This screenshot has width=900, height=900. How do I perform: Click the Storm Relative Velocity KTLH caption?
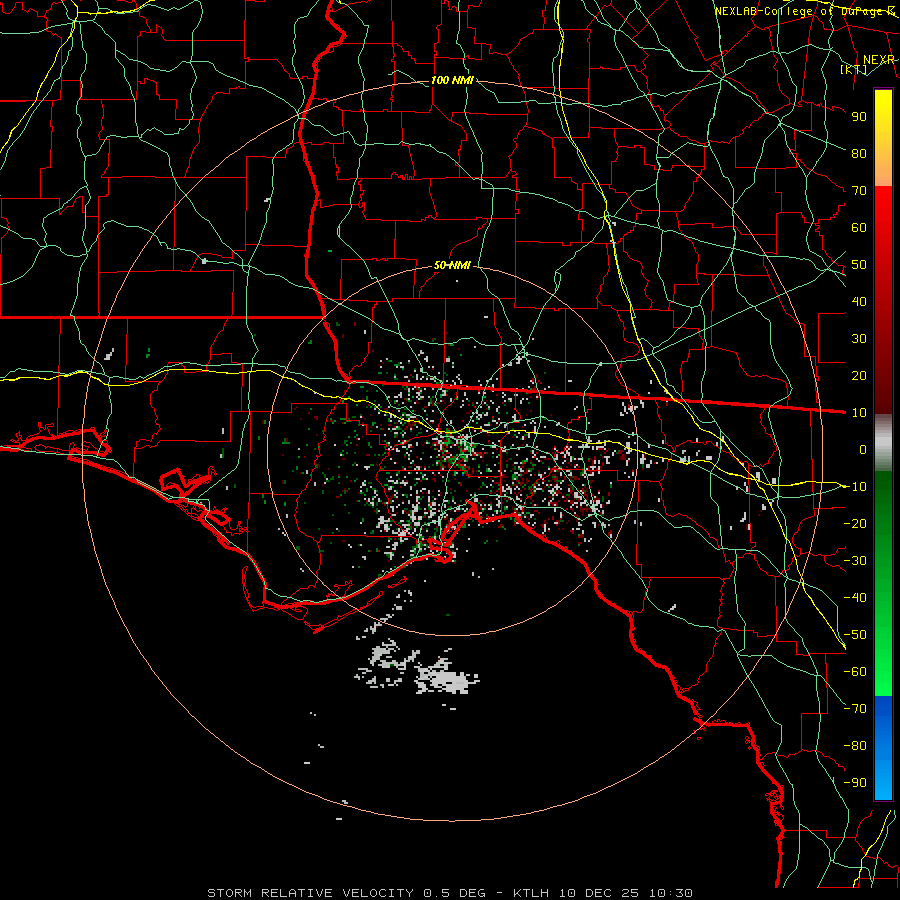(450, 893)
